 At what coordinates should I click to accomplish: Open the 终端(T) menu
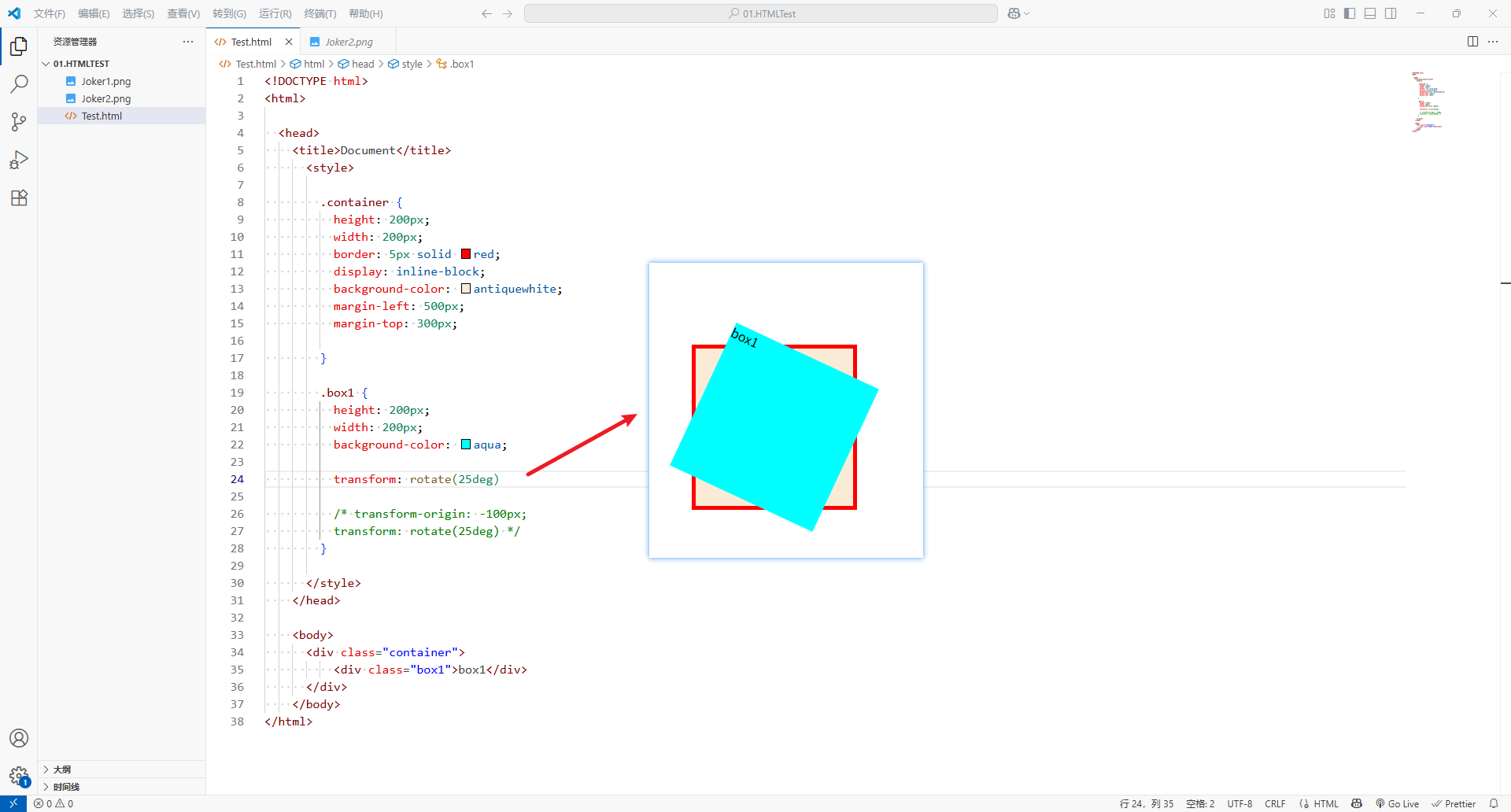click(320, 13)
